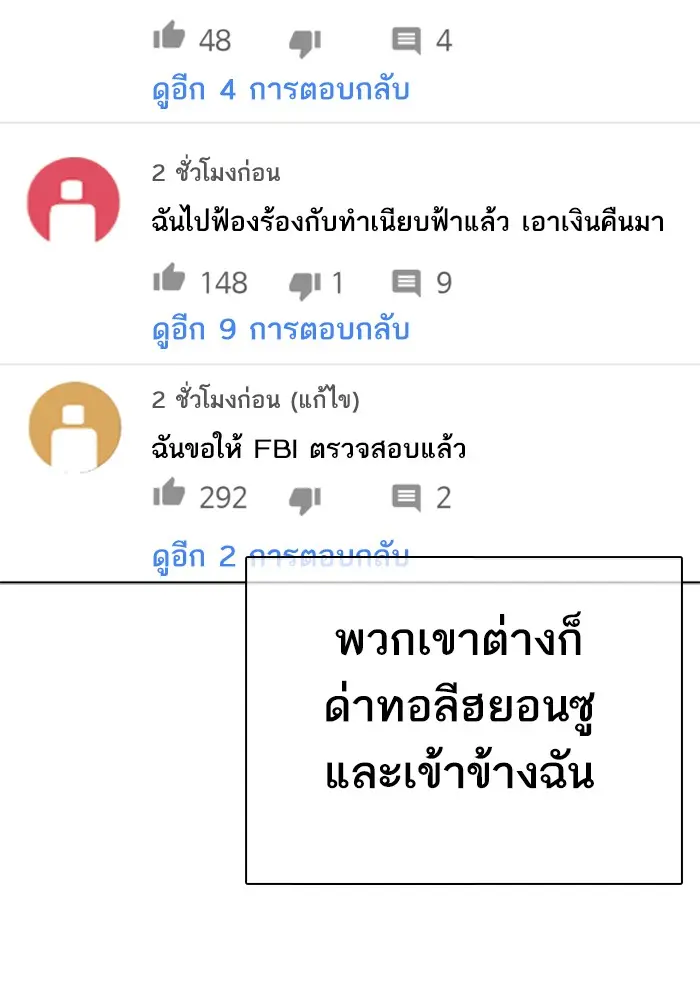Dislike the comment showing 1 dislike
700x1000 pixels.
pos(305,286)
